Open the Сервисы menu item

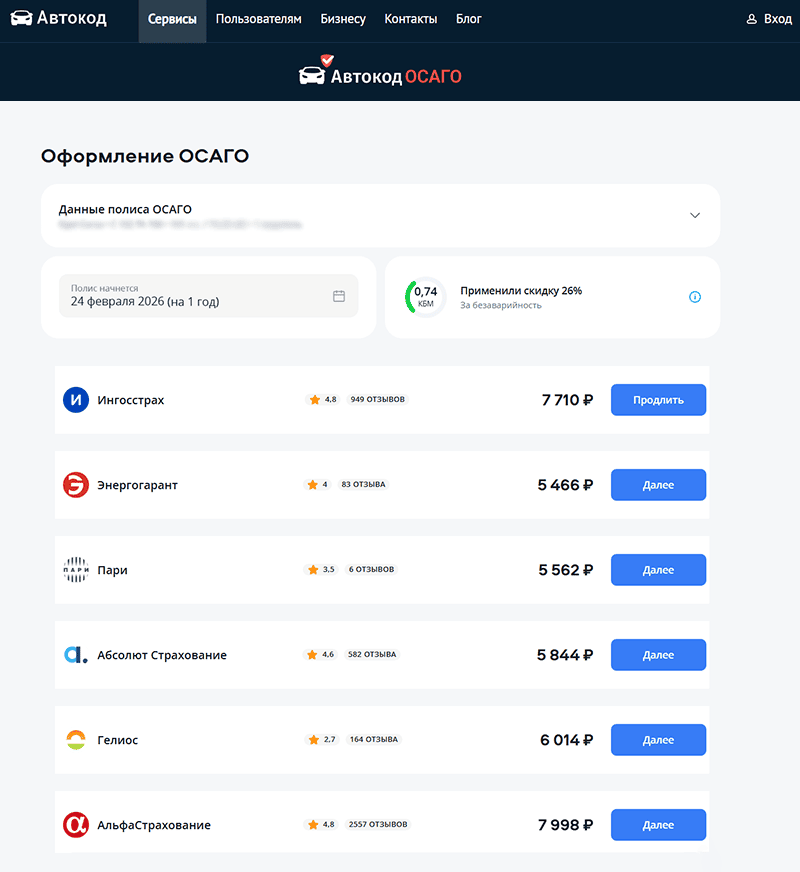click(x=172, y=21)
